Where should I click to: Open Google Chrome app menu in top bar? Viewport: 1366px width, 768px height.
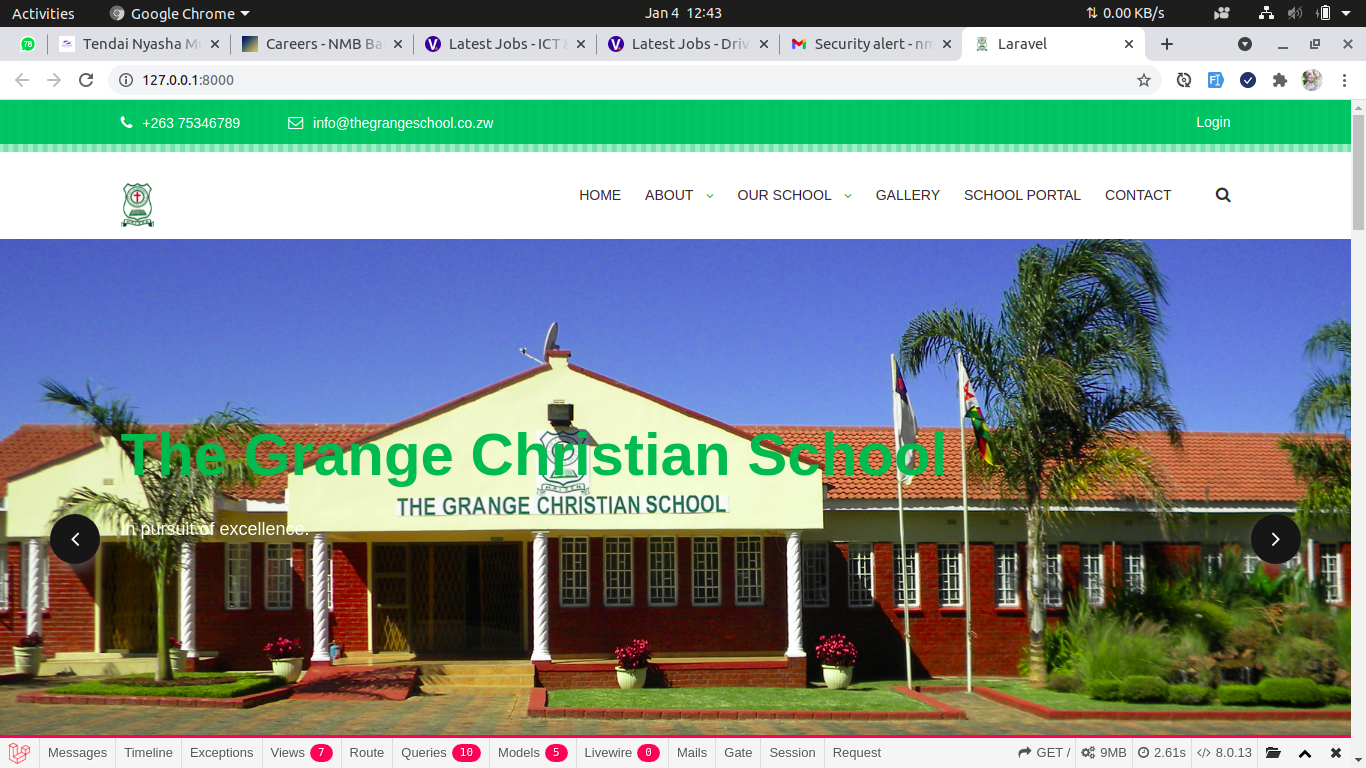click(x=180, y=13)
